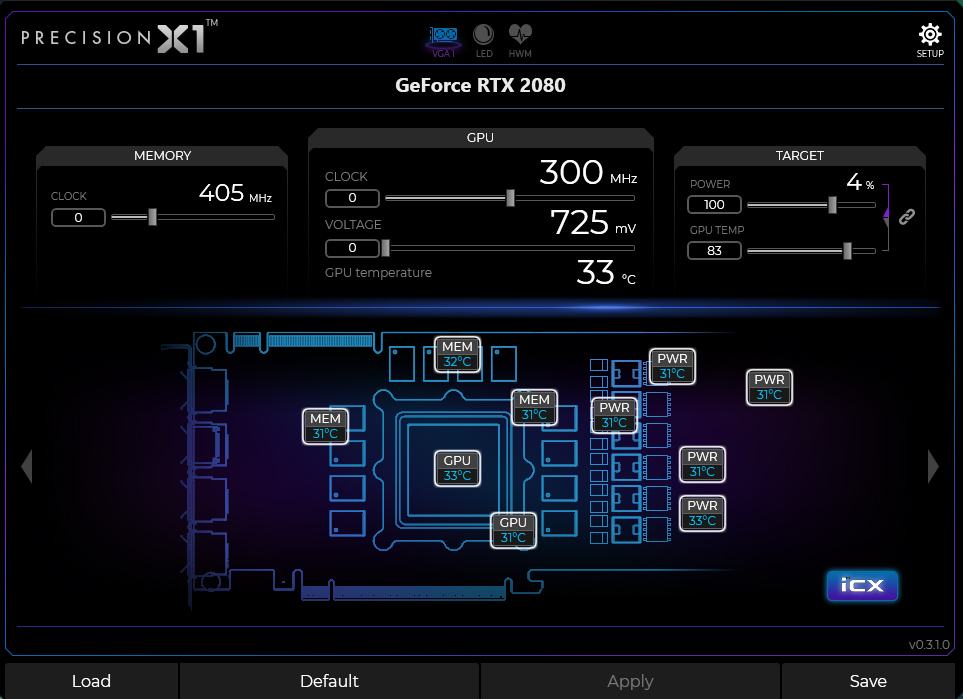Click the TARGET panel header
The width and height of the screenshot is (963, 699).
(x=799, y=155)
